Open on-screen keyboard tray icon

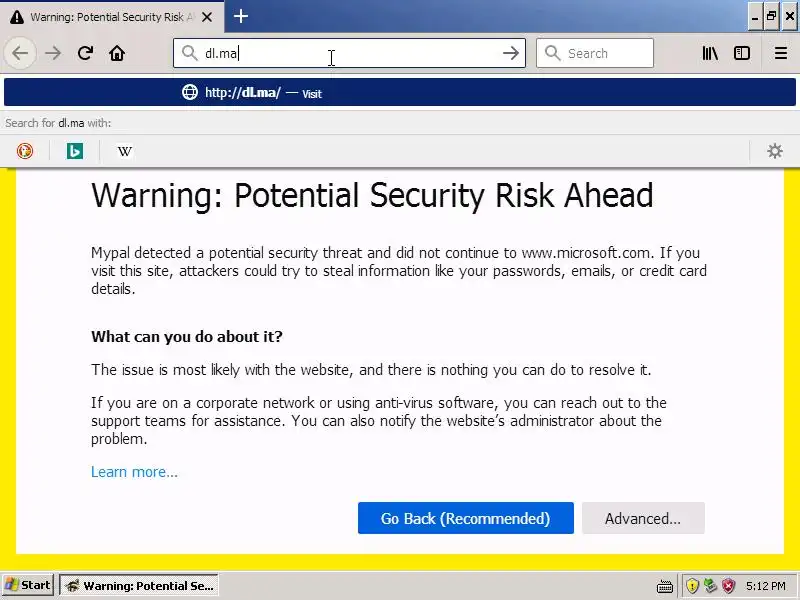pos(665,586)
